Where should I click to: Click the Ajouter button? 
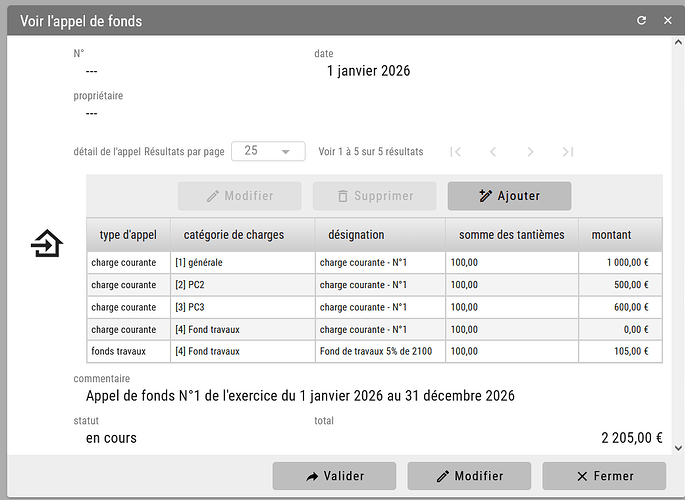pos(509,196)
